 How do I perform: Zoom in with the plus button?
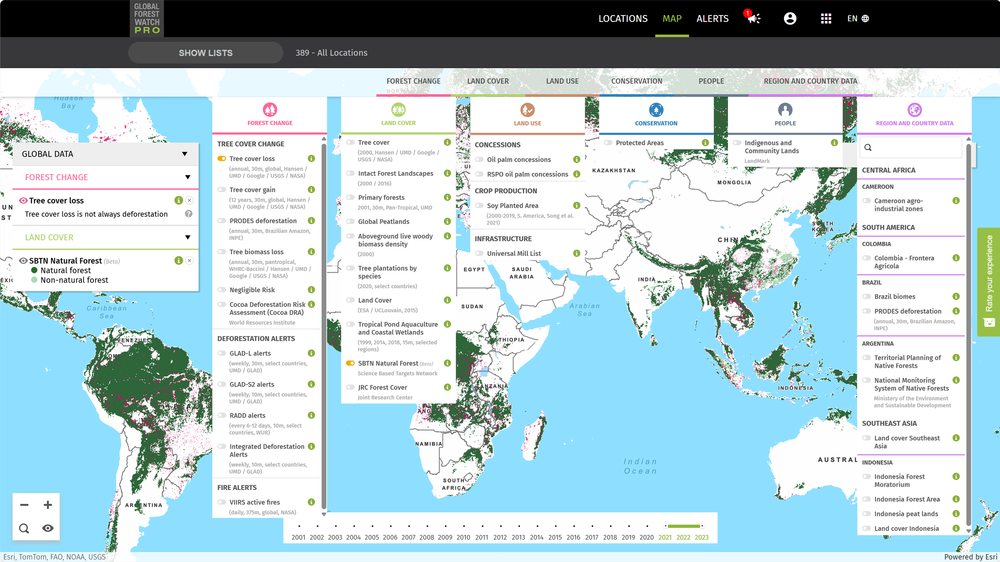pyautogui.click(x=48, y=505)
